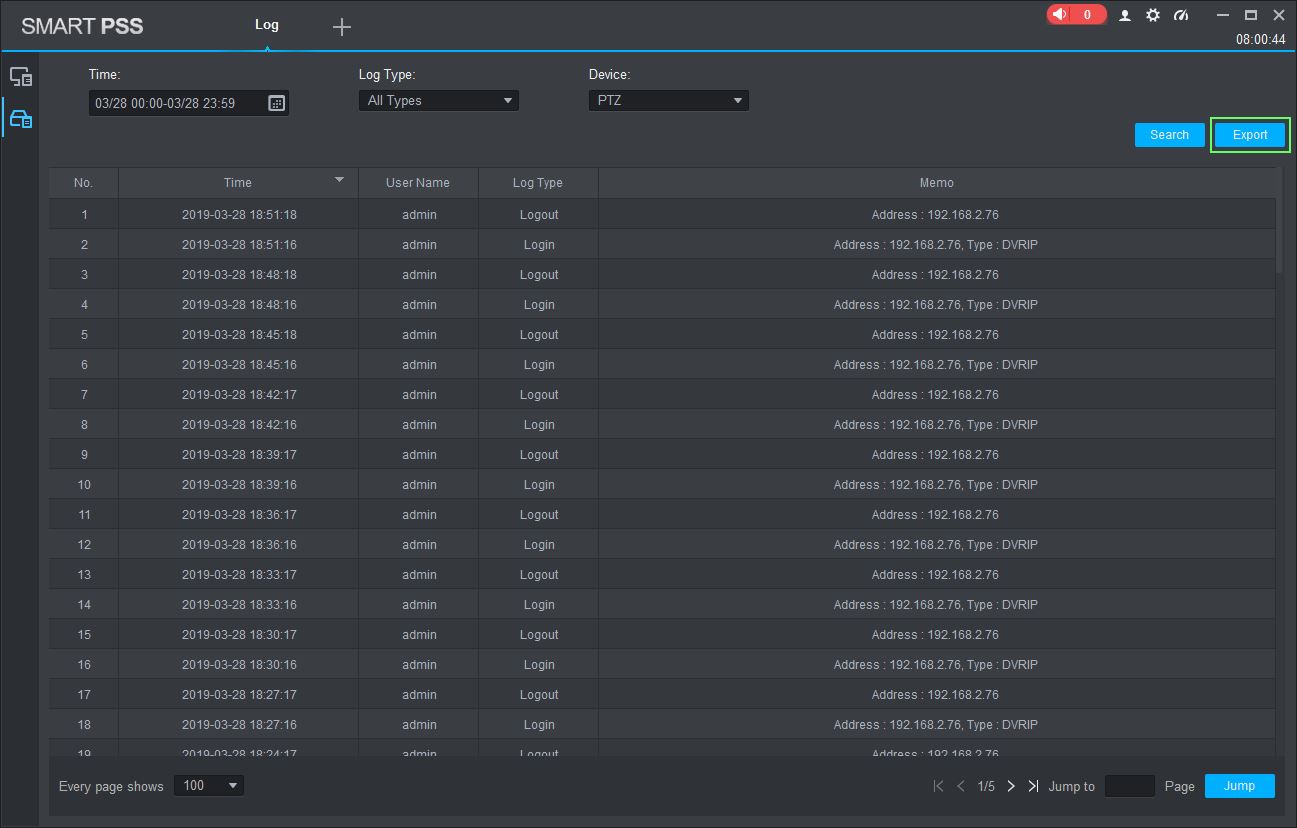Click the Search button
Screen dimensions: 1297x828
1170,135
